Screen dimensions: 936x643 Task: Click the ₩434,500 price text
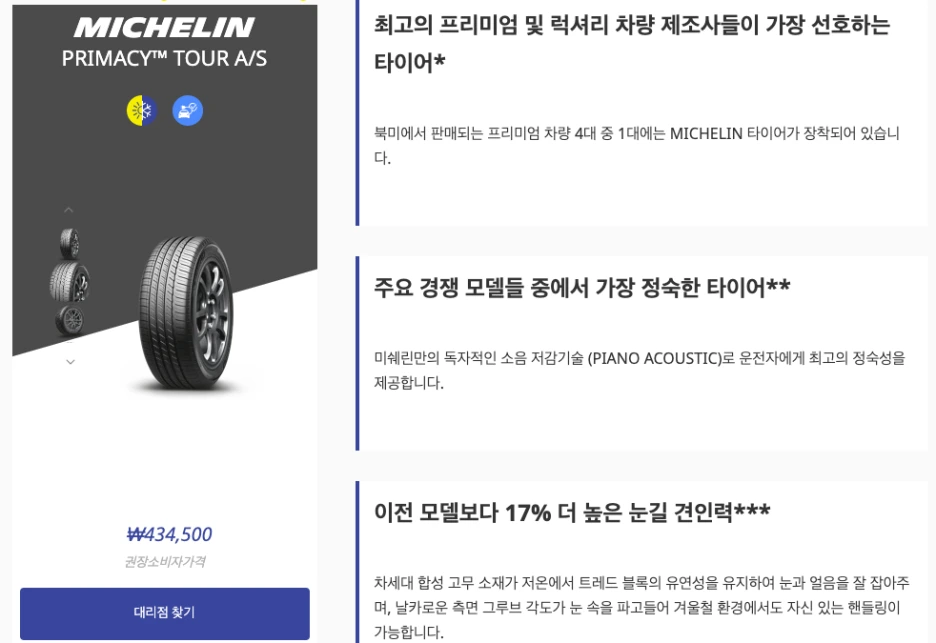click(x=163, y=534)
